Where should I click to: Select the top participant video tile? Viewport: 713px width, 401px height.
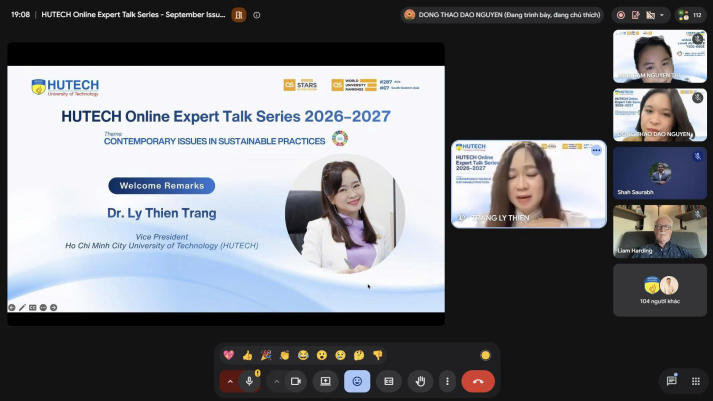660,56
